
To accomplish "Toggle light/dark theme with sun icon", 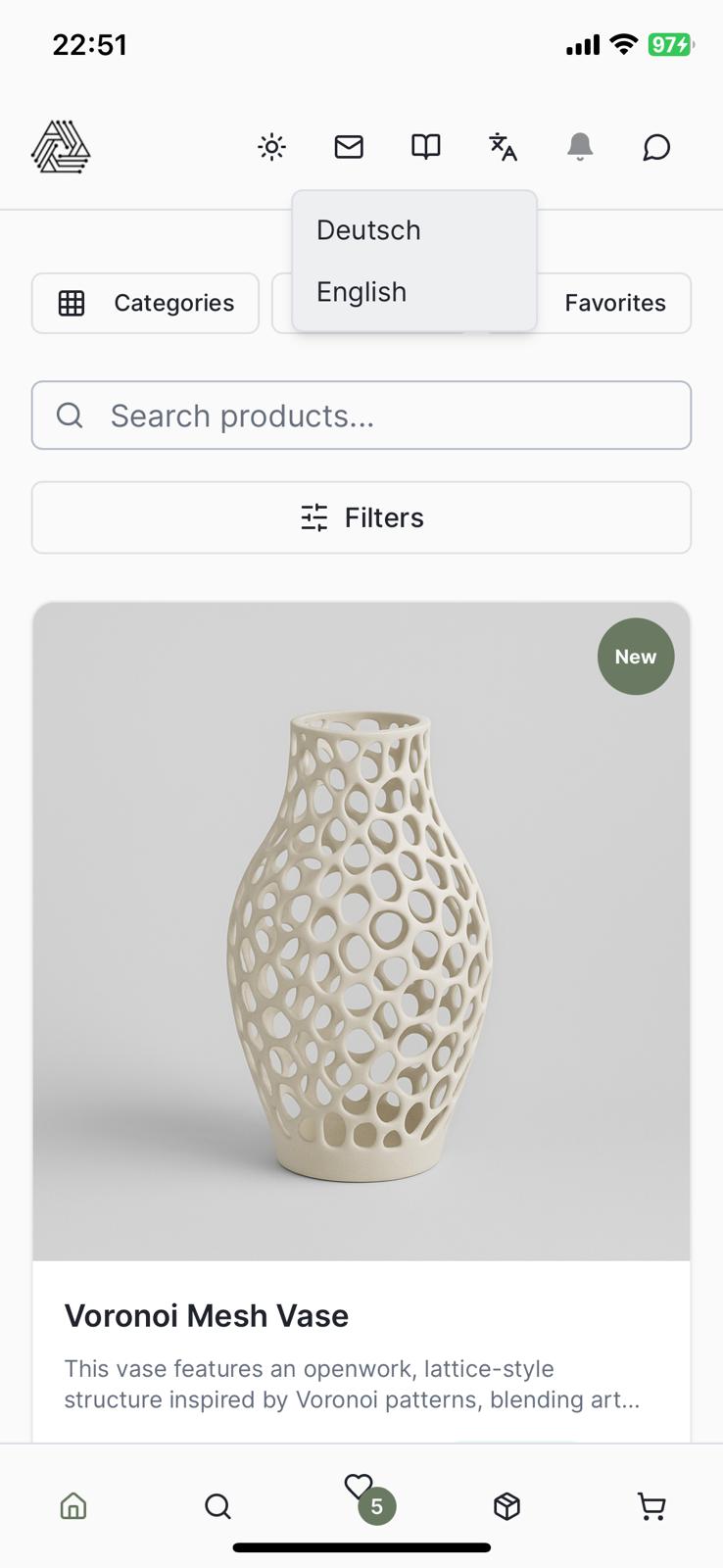I will 271,147.
